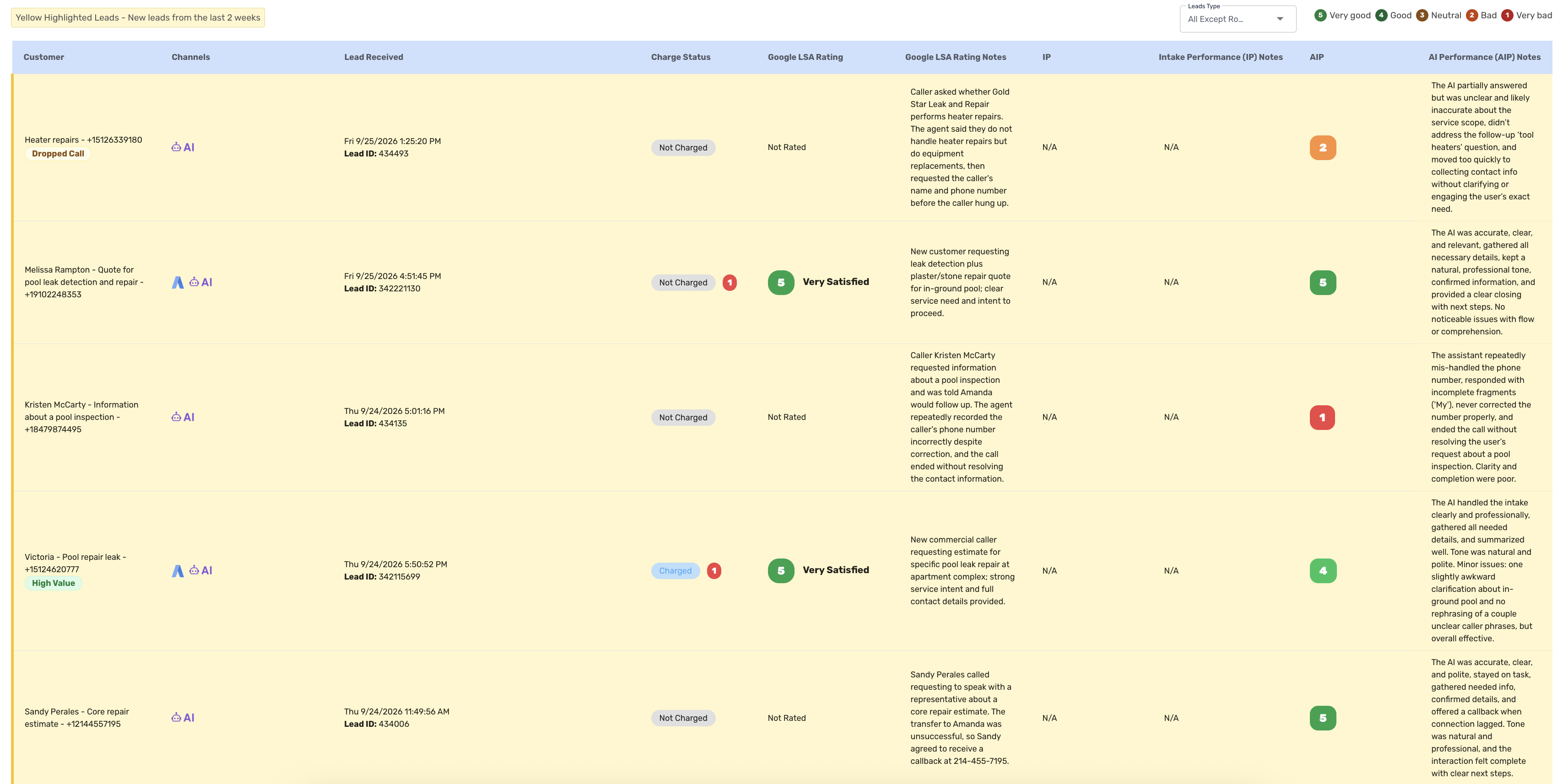Click AI robot icon in Melissa Rampton row
Screen dimensions: 1568x784
click(x=200, y=282)
